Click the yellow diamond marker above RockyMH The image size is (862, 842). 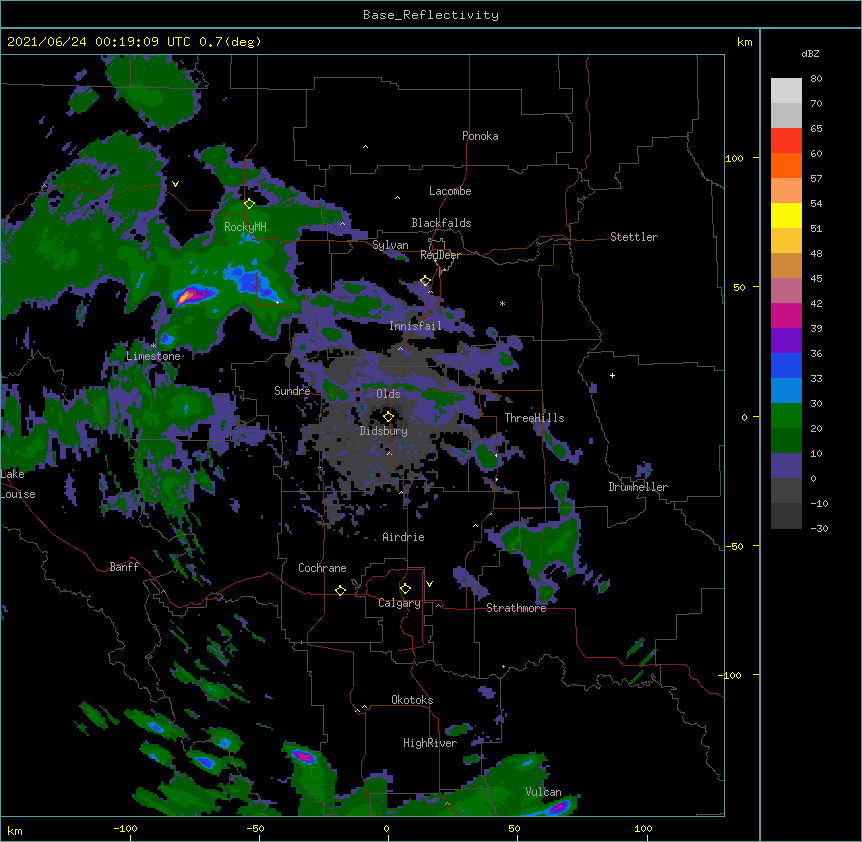tap(249, 204)
